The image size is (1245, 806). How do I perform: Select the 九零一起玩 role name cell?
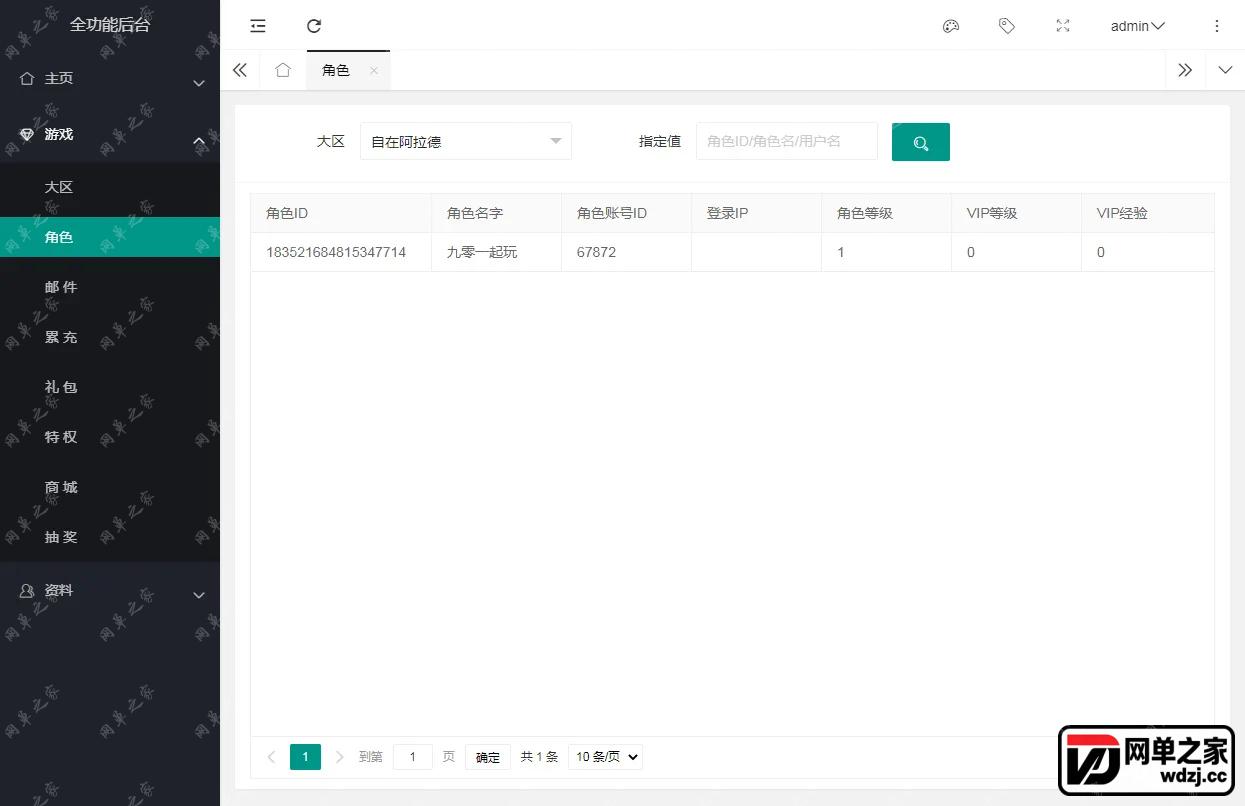coord(496,252)
